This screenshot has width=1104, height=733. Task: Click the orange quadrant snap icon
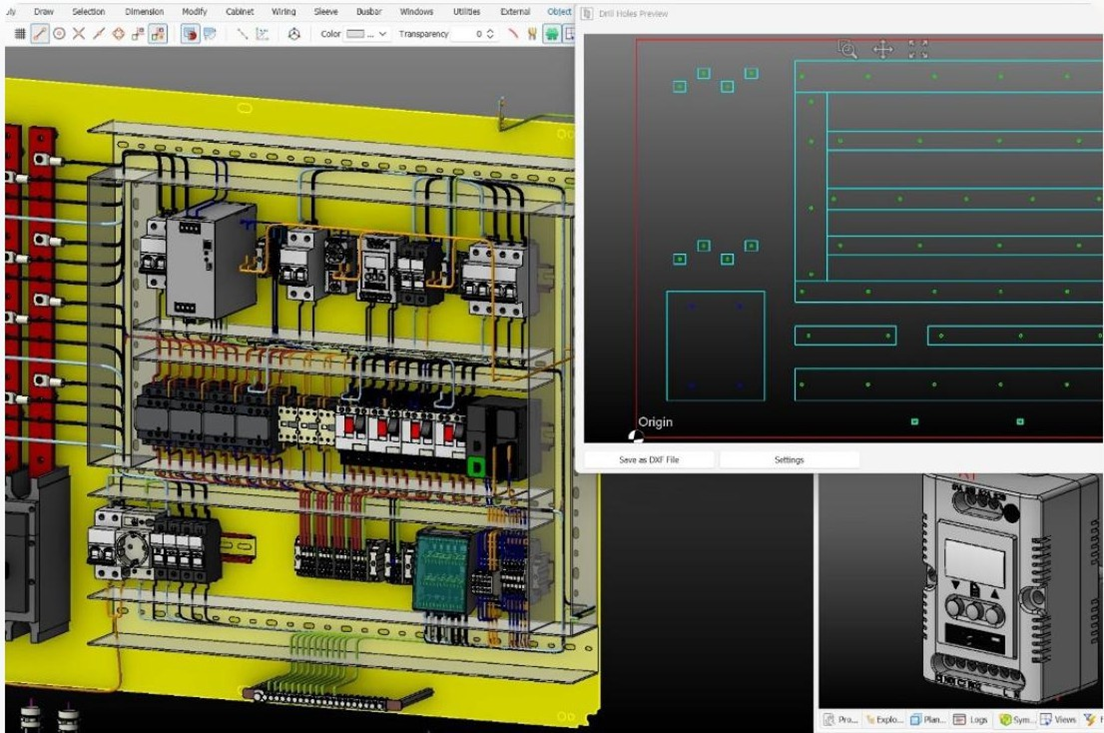(118, 33)
